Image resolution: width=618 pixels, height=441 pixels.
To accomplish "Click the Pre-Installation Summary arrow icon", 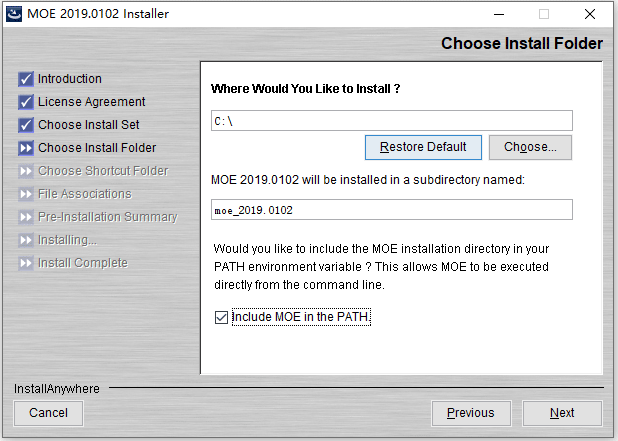I will [x=26, y=217].
